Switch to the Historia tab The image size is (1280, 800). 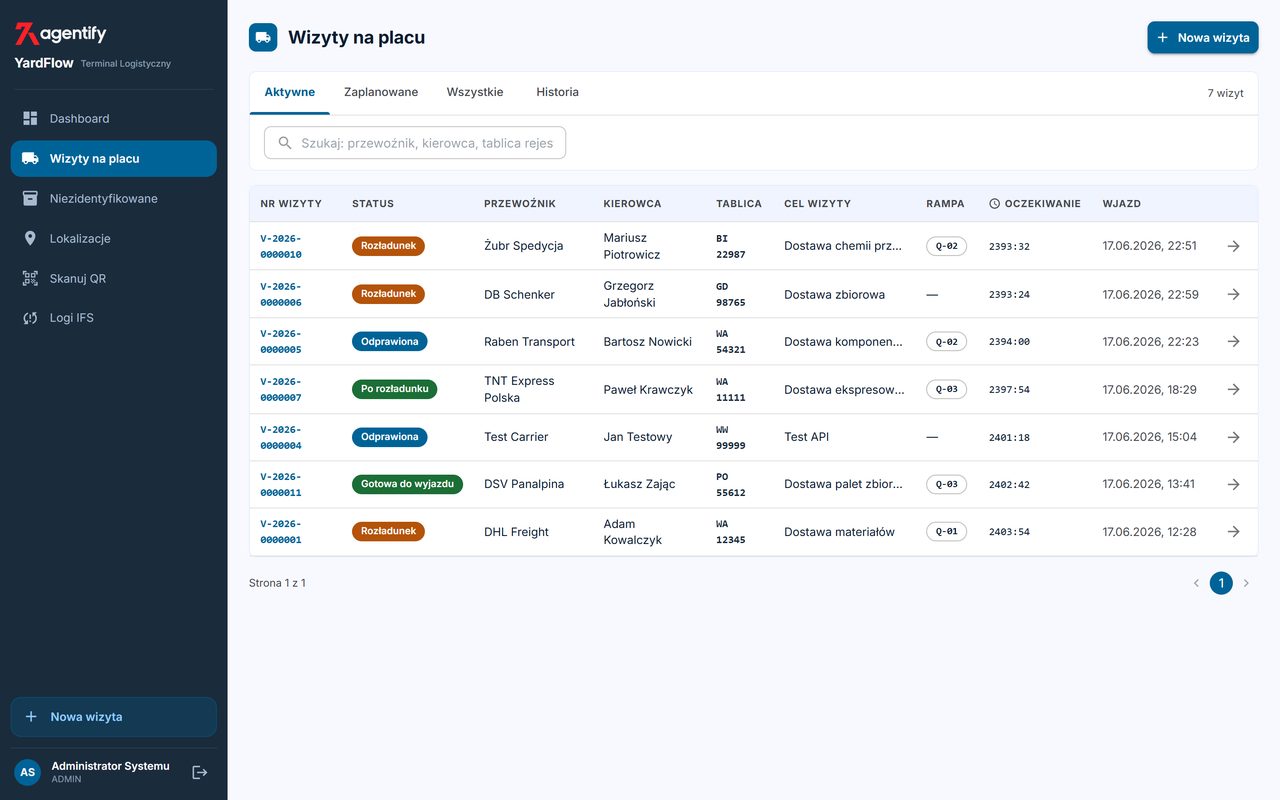point(557,92)
